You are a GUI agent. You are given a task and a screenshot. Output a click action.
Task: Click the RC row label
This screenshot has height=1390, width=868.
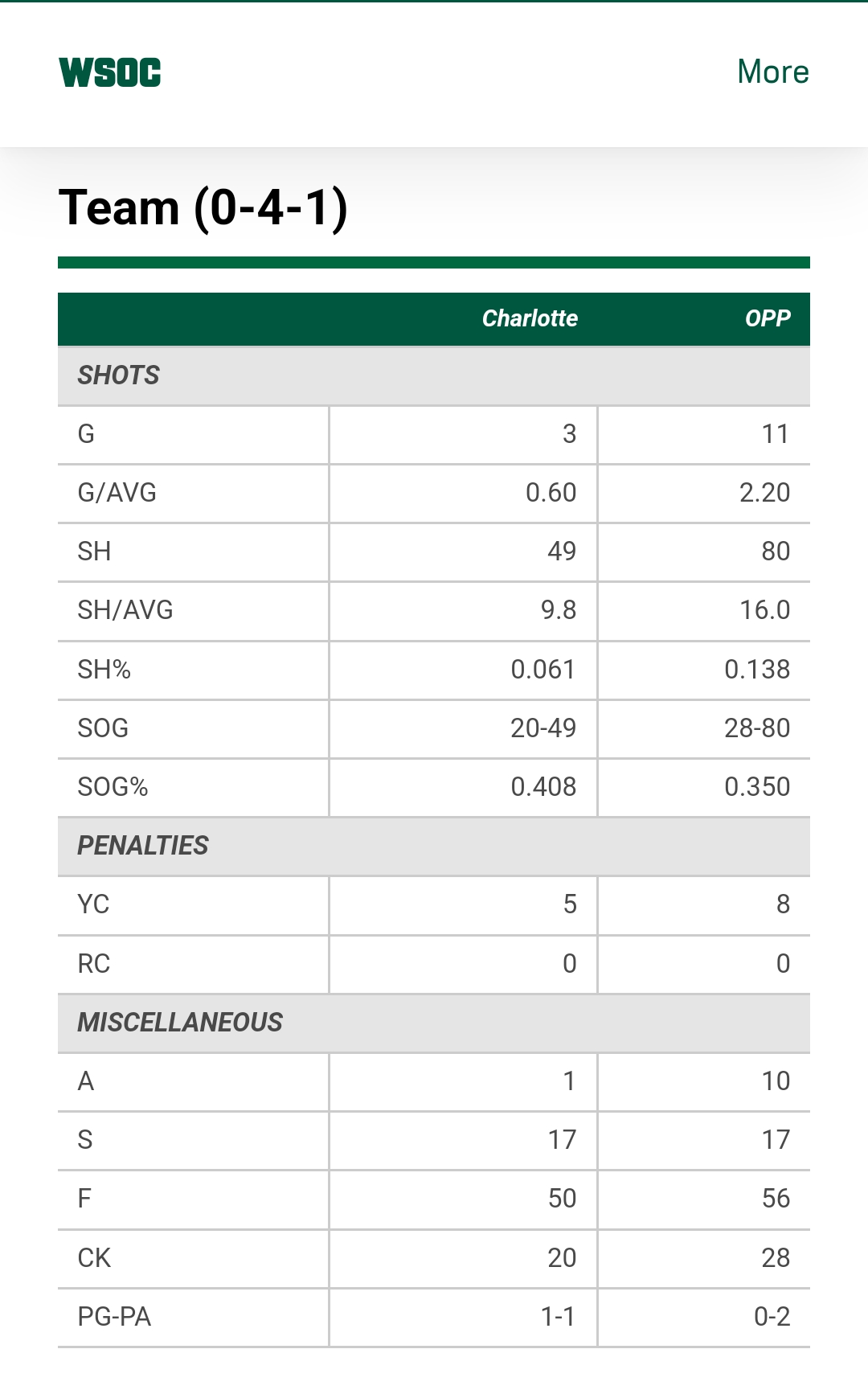[94, 964]
